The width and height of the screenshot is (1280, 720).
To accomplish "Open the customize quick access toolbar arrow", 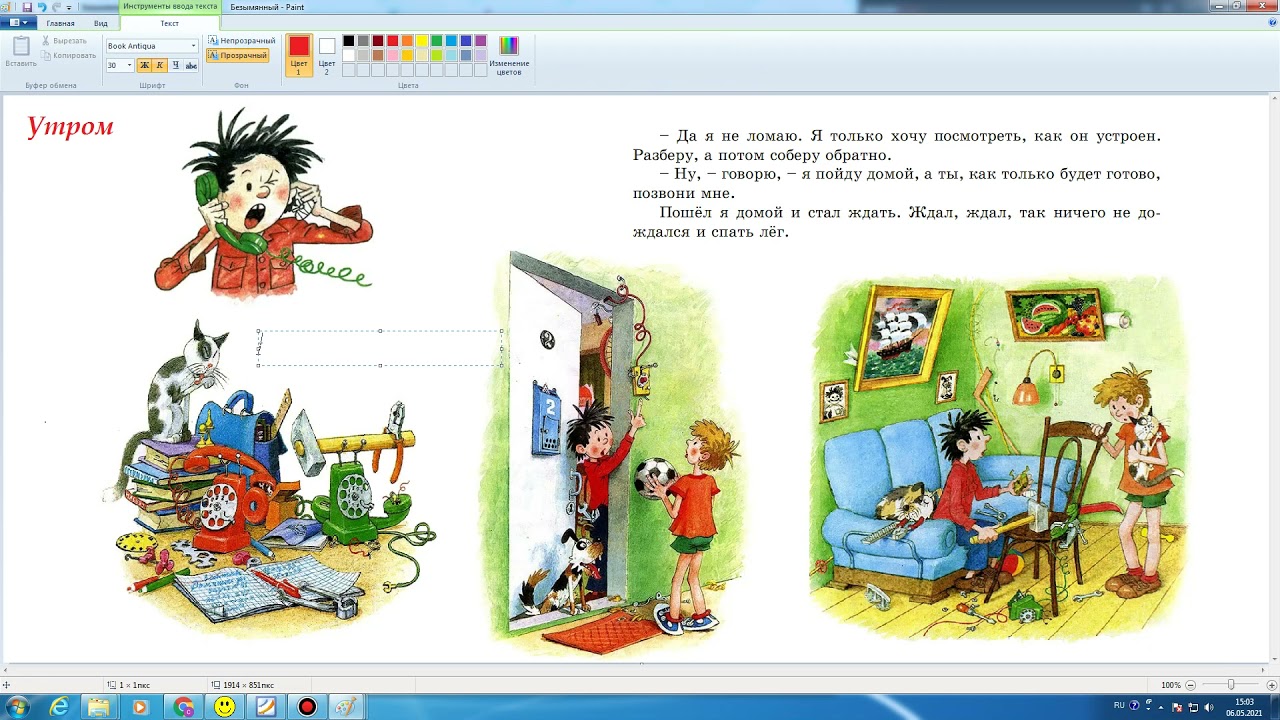I will (x=69, y=8).
